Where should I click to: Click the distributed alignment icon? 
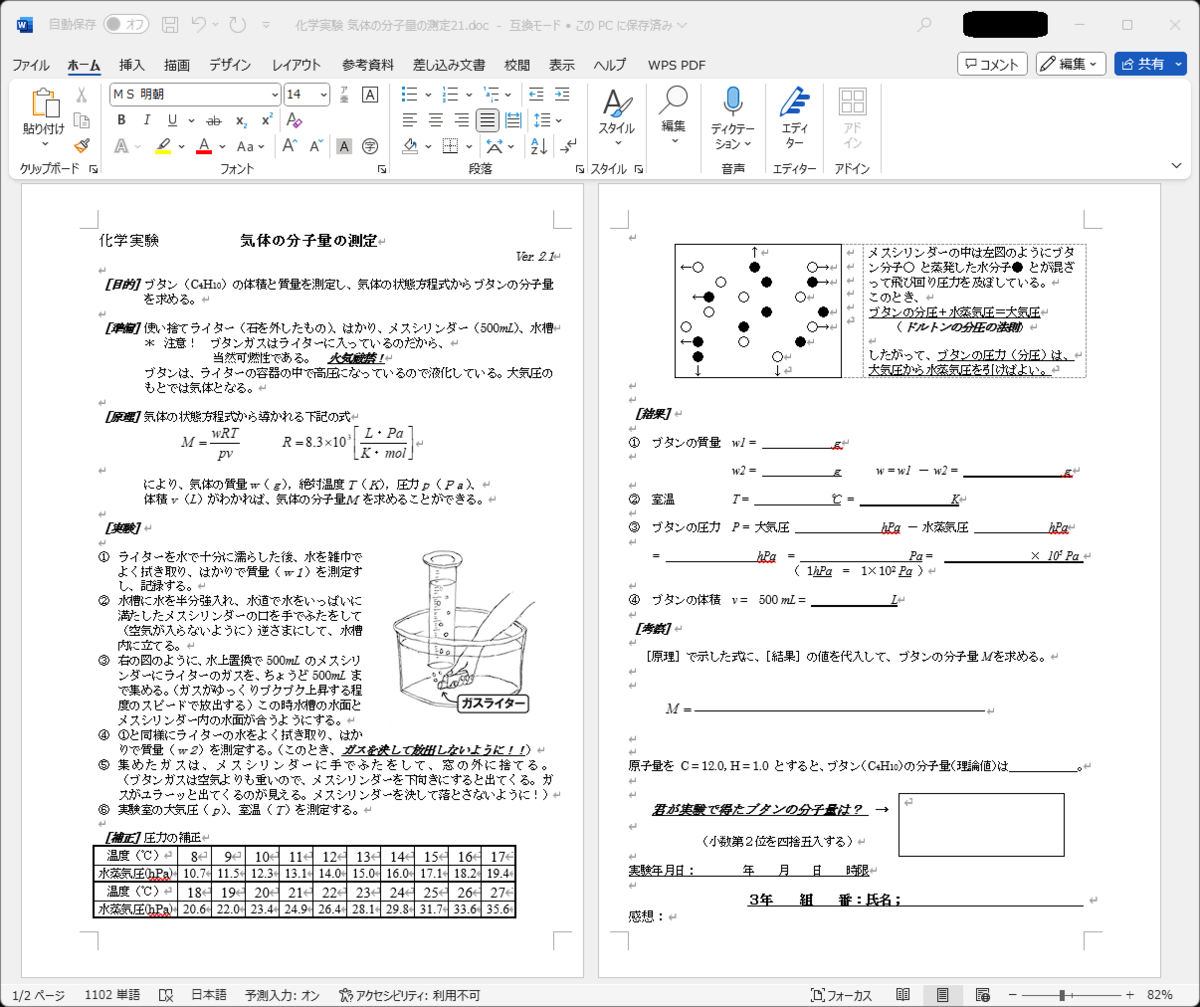[x=514, y=120]
